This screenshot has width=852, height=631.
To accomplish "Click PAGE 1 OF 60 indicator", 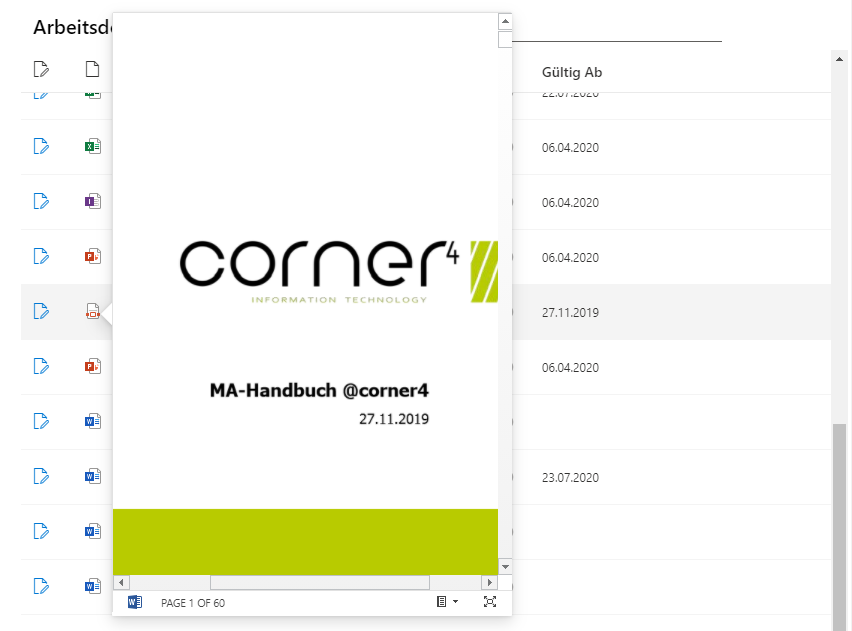I will tap(193, 603).
